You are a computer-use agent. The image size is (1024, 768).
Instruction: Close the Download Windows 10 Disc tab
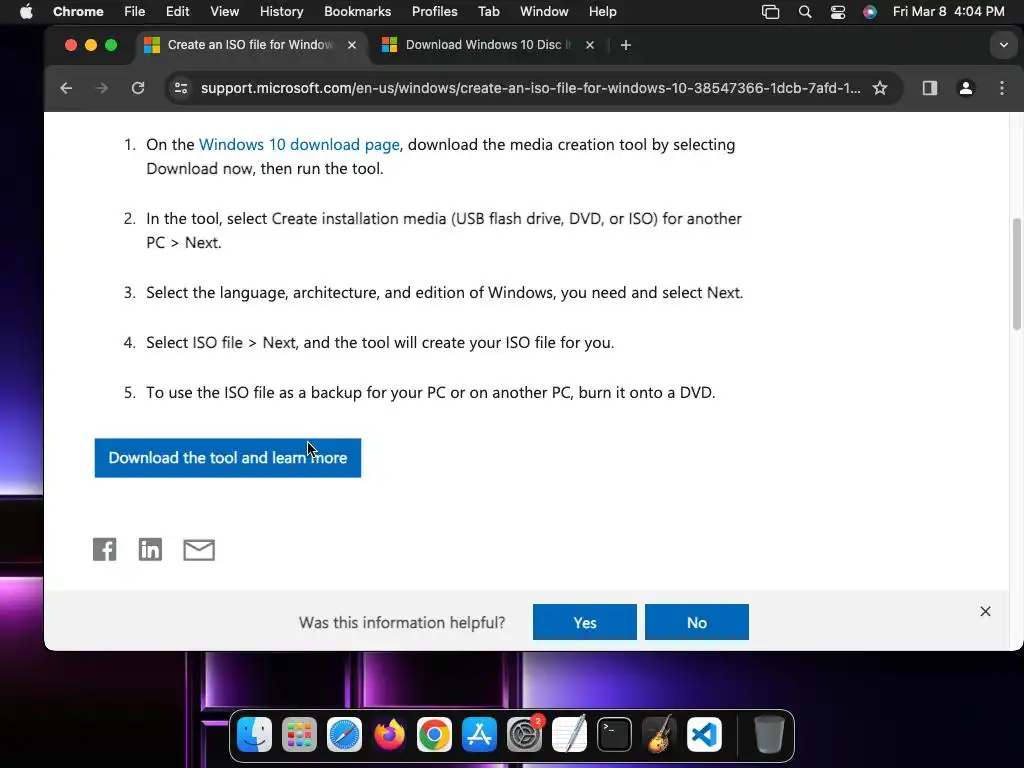590,45
